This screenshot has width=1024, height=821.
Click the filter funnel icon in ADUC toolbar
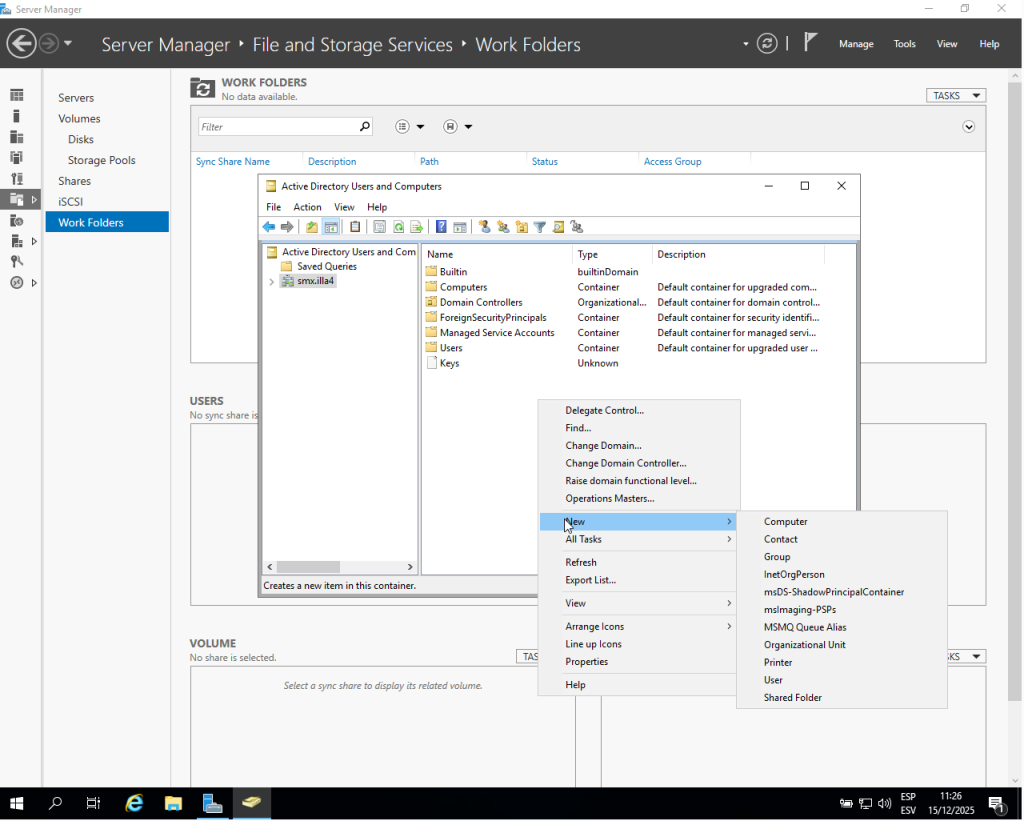540,227
